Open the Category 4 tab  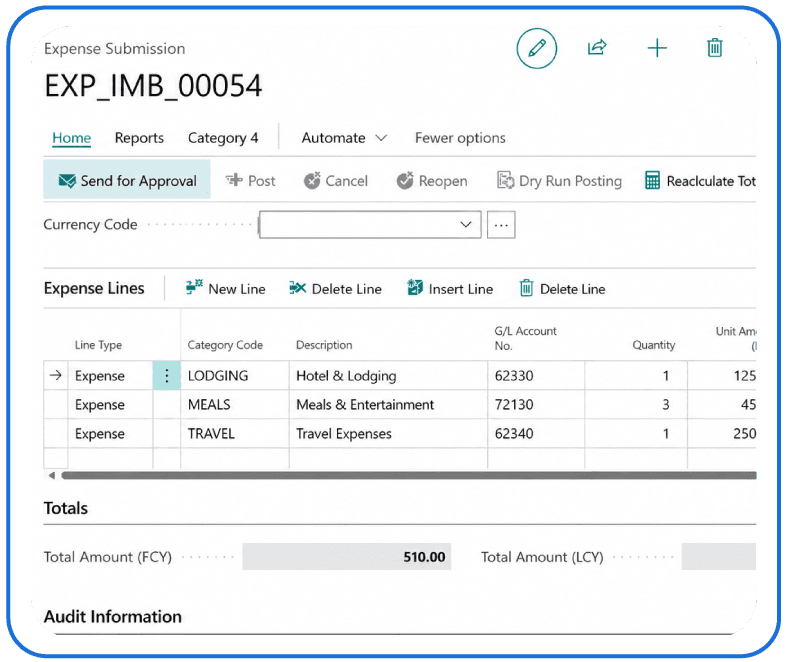point(223,138)
